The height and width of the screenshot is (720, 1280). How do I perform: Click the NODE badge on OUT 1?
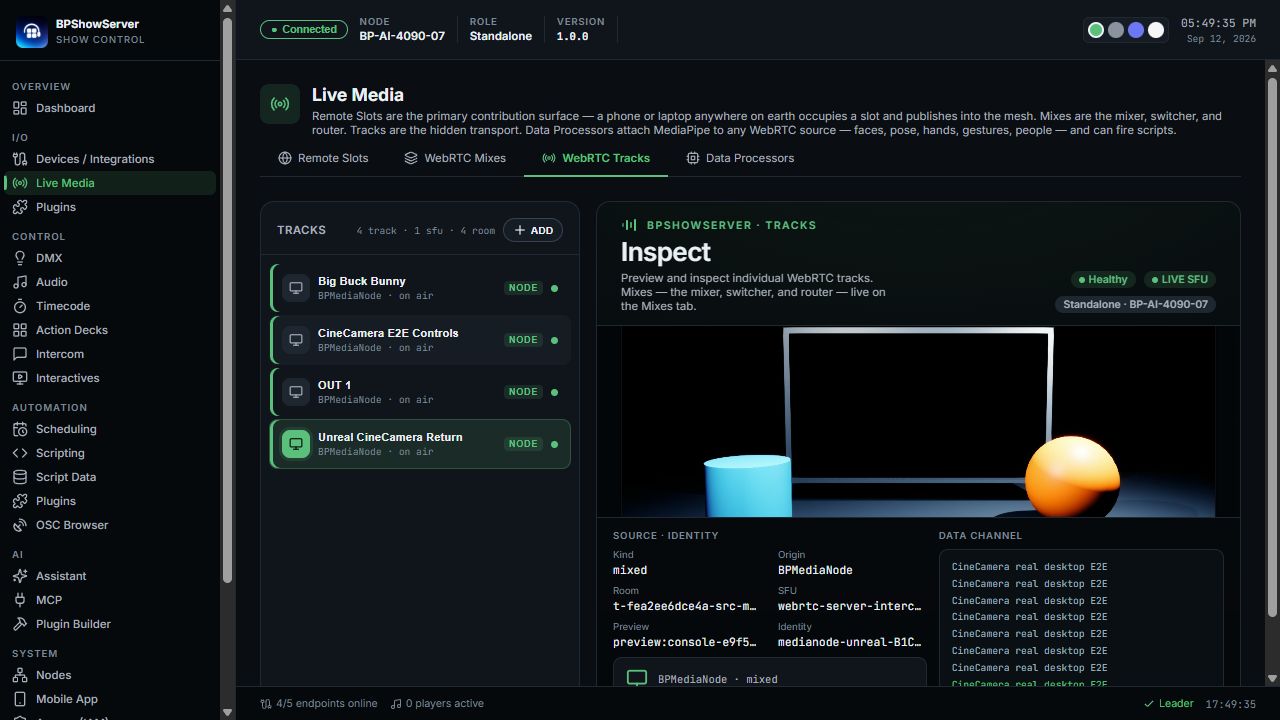[x=523, y=392]
